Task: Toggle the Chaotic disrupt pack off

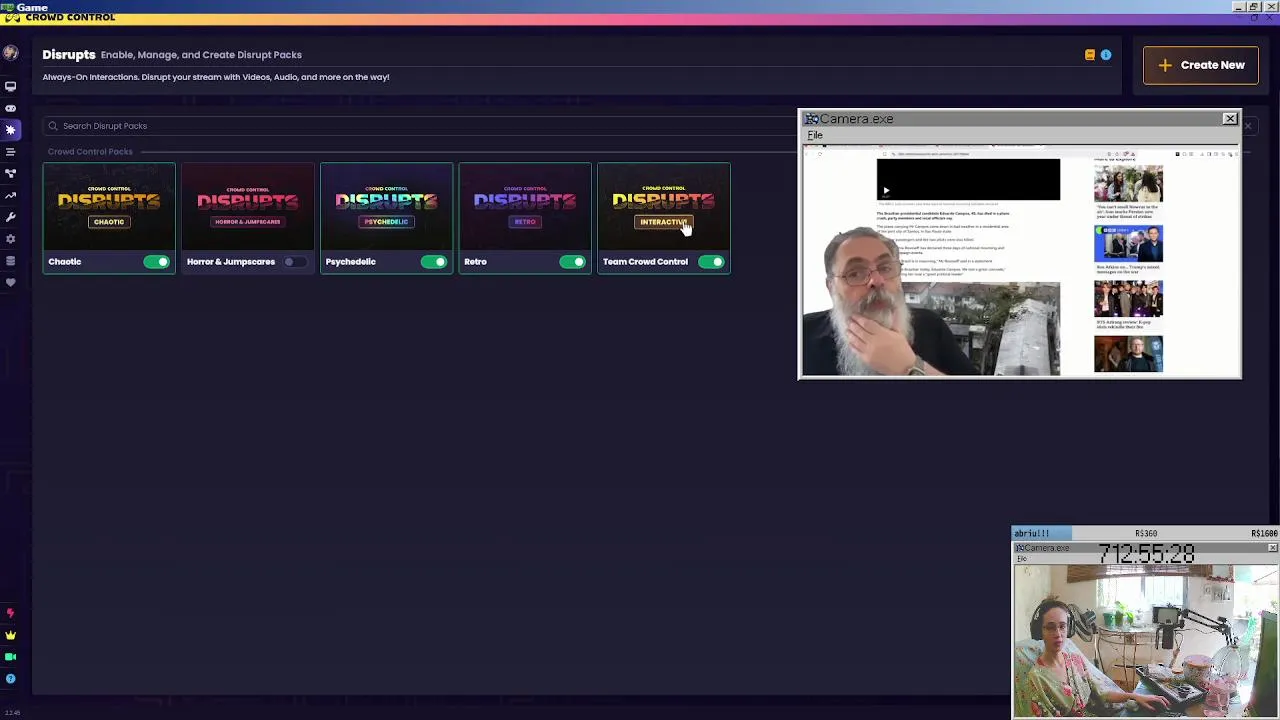Action: click(156, 262)
